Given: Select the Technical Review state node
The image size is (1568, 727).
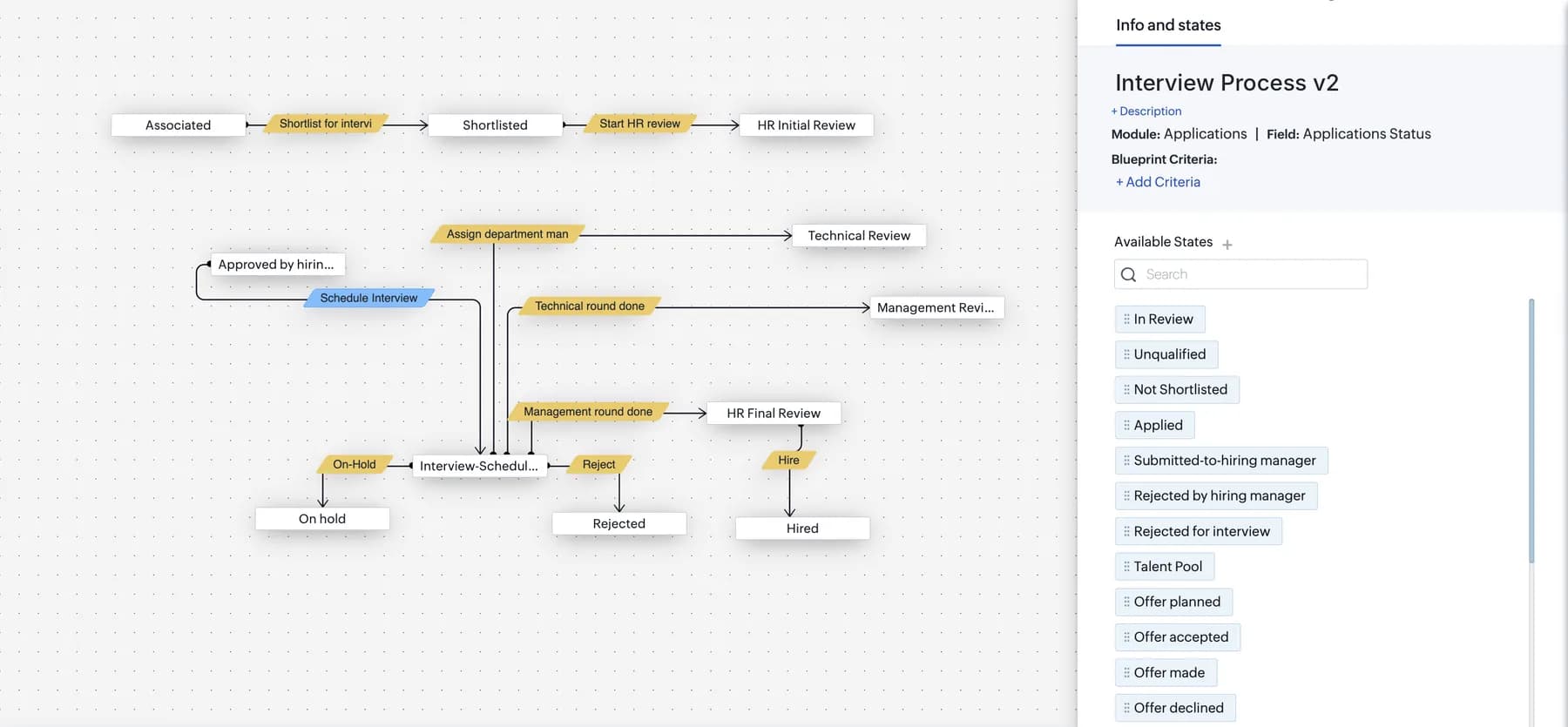Looking at the screenshot, I should [x=859, y=236].
